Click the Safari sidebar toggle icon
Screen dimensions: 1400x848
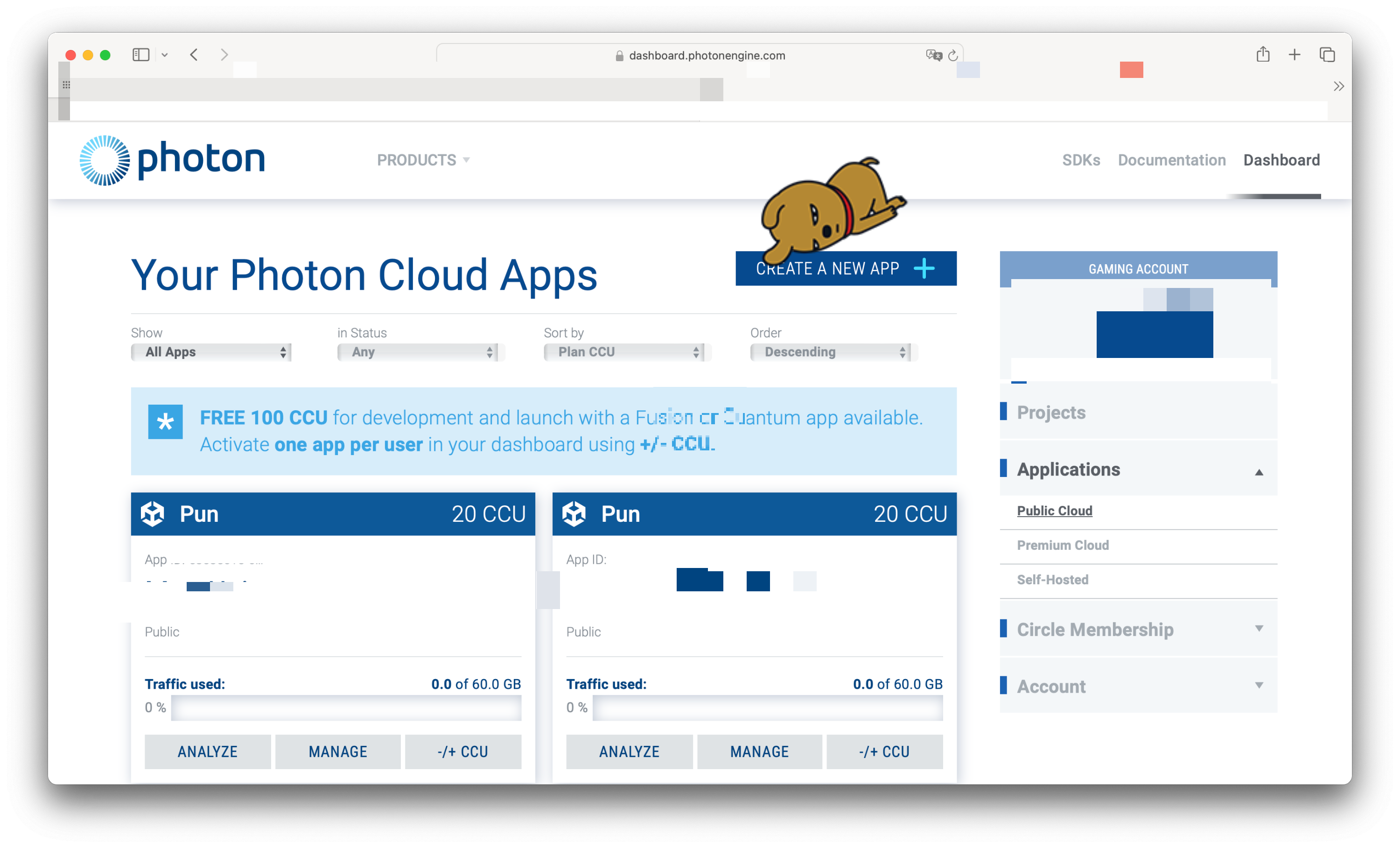pos(140,55)
